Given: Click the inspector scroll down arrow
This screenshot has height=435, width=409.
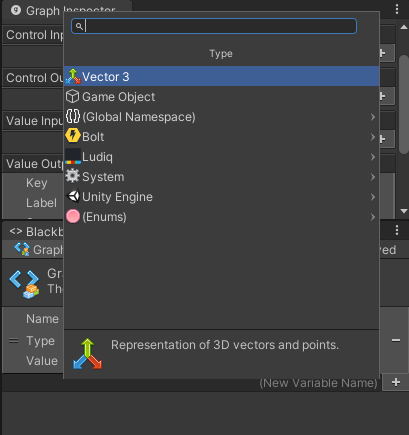Looking at the screenshot, I should (x=404, y=211).
